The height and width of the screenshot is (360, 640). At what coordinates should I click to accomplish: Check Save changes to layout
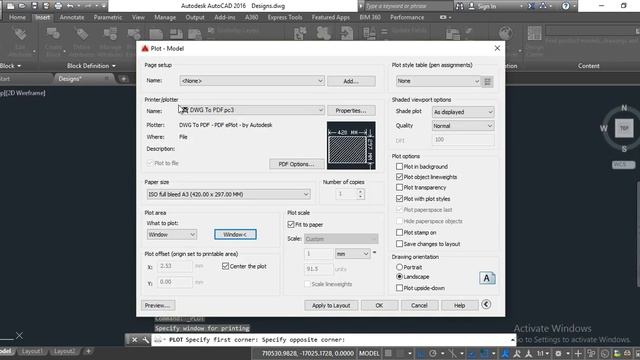(399, 244)
